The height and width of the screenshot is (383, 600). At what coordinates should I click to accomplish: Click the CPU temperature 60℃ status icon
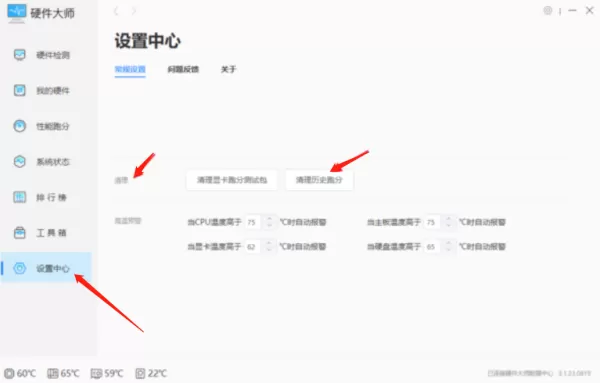point(9,373)
